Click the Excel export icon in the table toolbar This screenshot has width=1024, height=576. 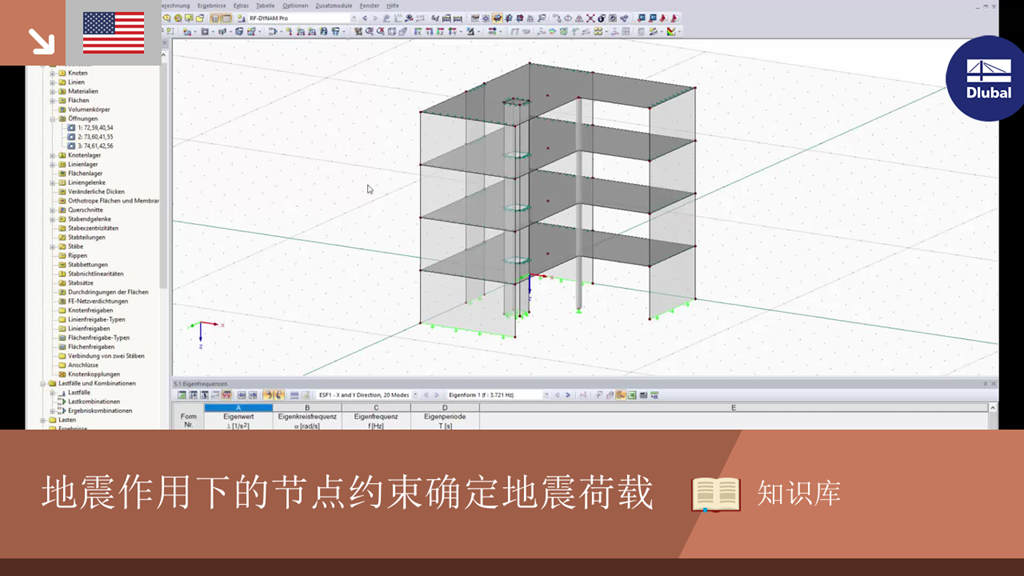click(632, 395)
